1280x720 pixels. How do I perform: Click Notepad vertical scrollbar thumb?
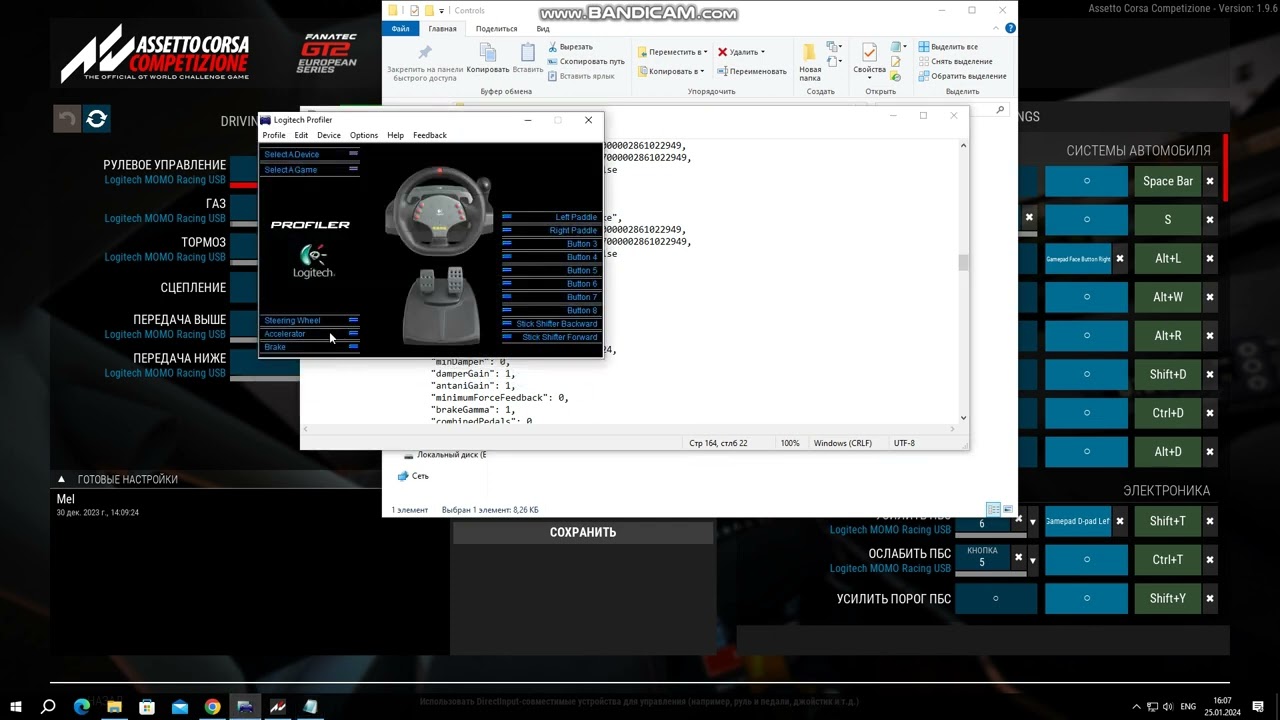pos(963,263)
